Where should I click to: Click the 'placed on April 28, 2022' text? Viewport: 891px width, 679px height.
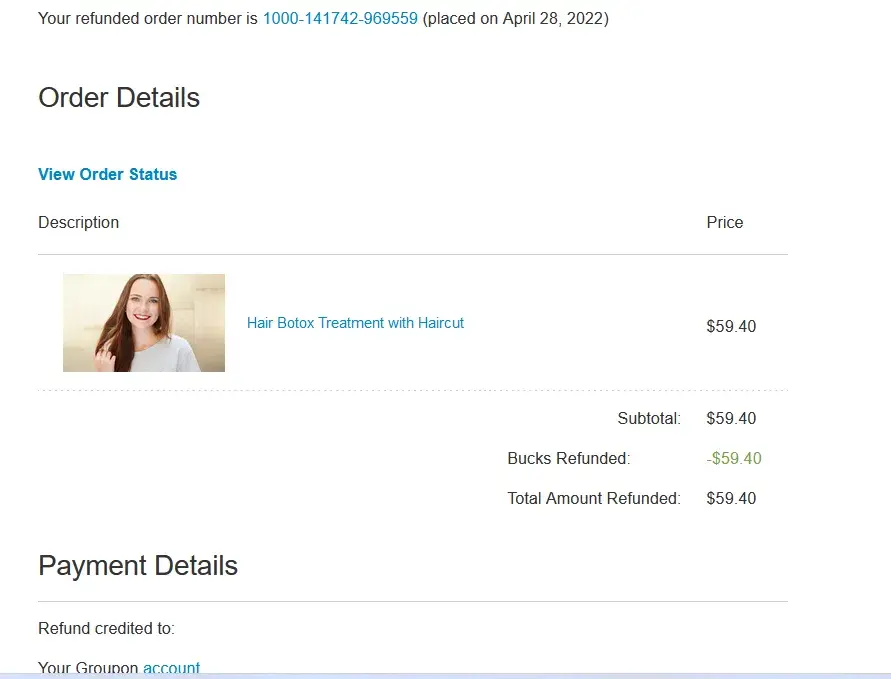click(516, 18)
